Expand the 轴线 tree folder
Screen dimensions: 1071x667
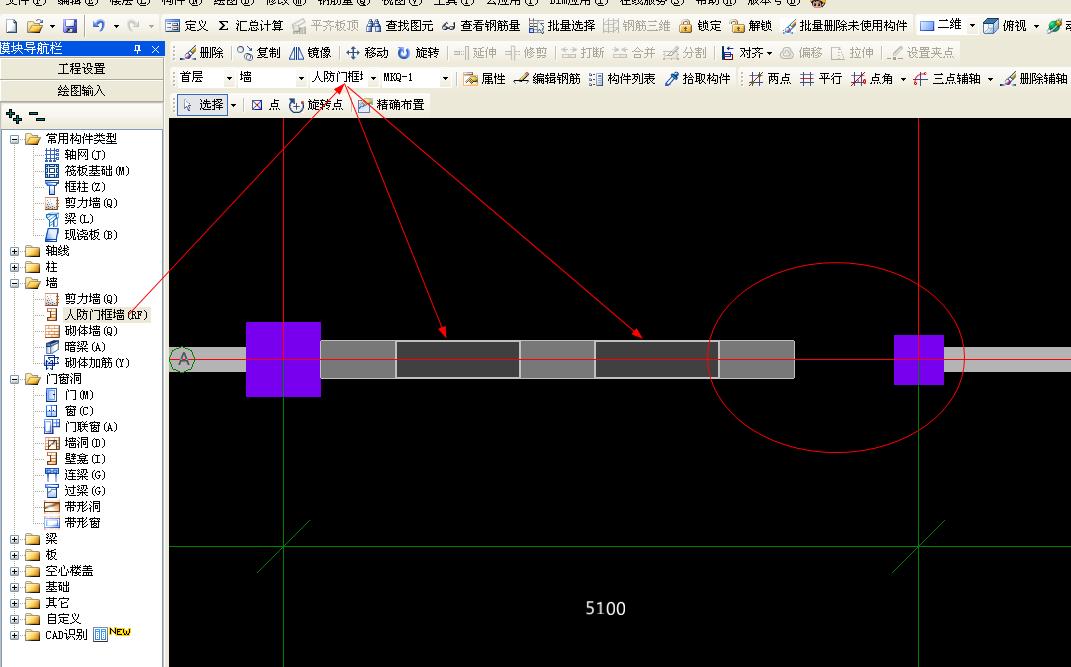(x=14, y=251)
